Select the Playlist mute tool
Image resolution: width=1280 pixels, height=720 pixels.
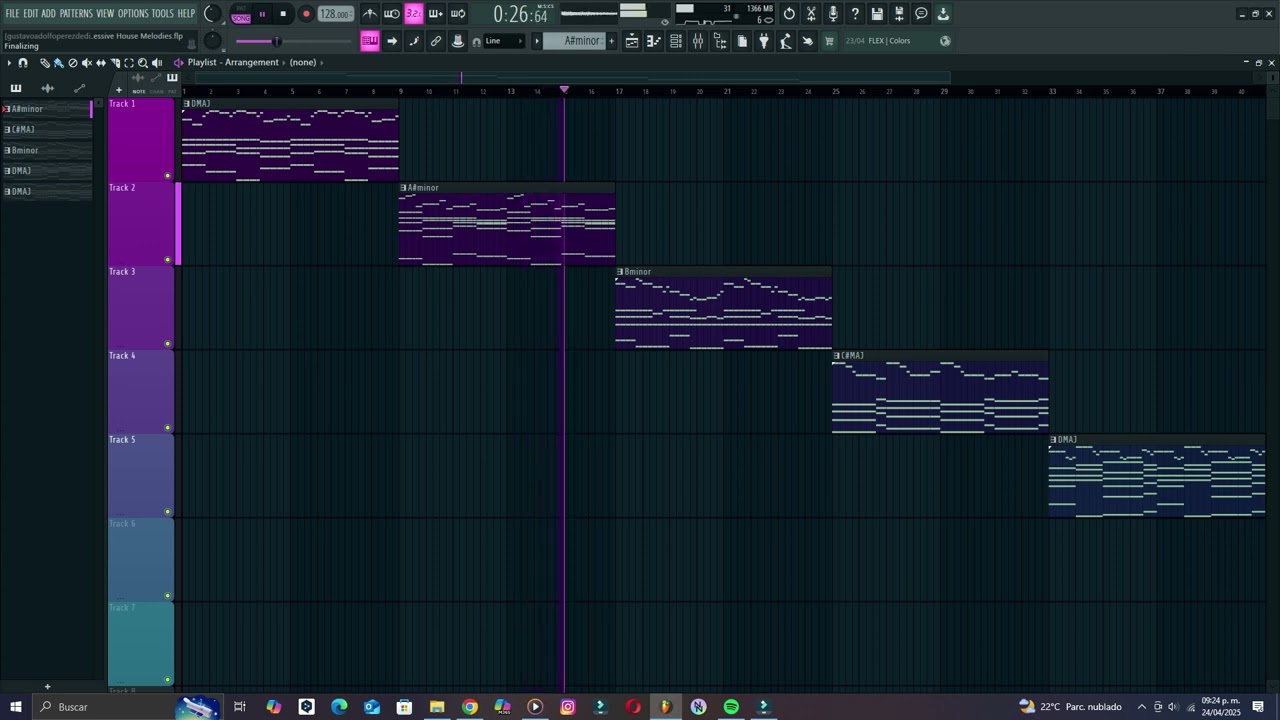click(x=86, y=63)
